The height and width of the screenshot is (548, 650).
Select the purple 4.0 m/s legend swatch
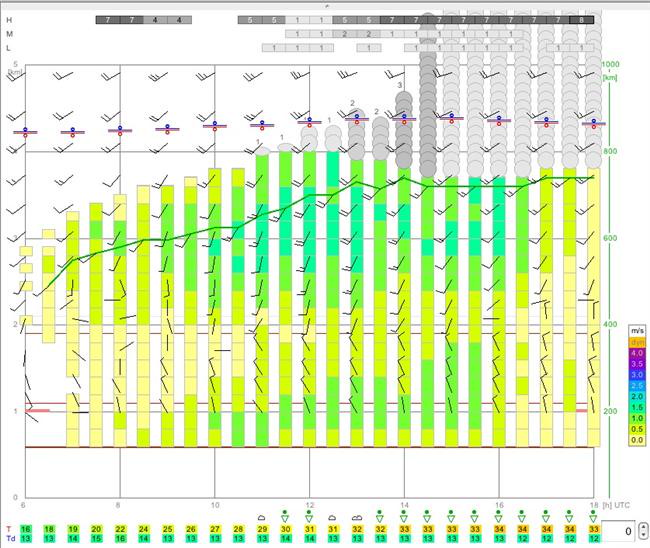point(637,353)
